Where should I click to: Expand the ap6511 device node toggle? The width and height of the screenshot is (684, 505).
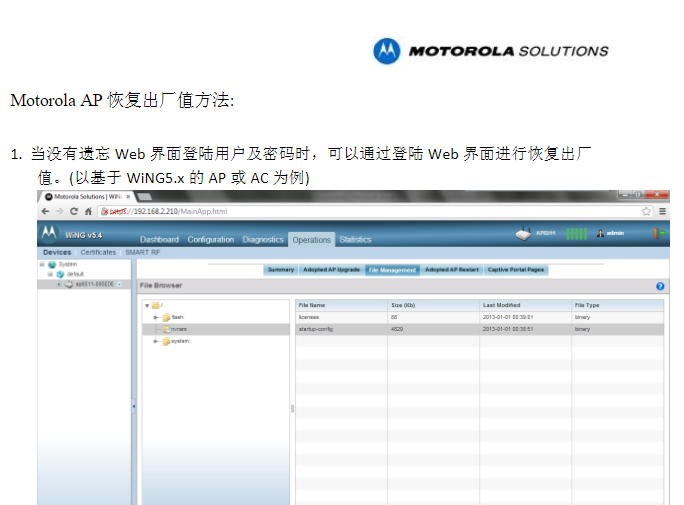tap(59, 284)
